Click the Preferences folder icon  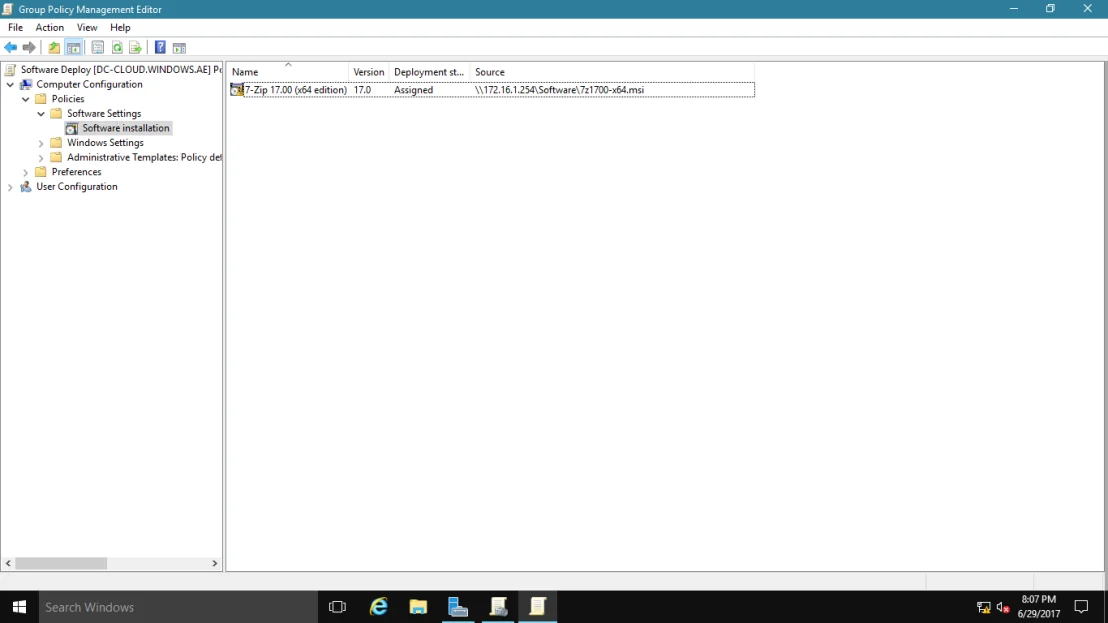click(41, 172)
